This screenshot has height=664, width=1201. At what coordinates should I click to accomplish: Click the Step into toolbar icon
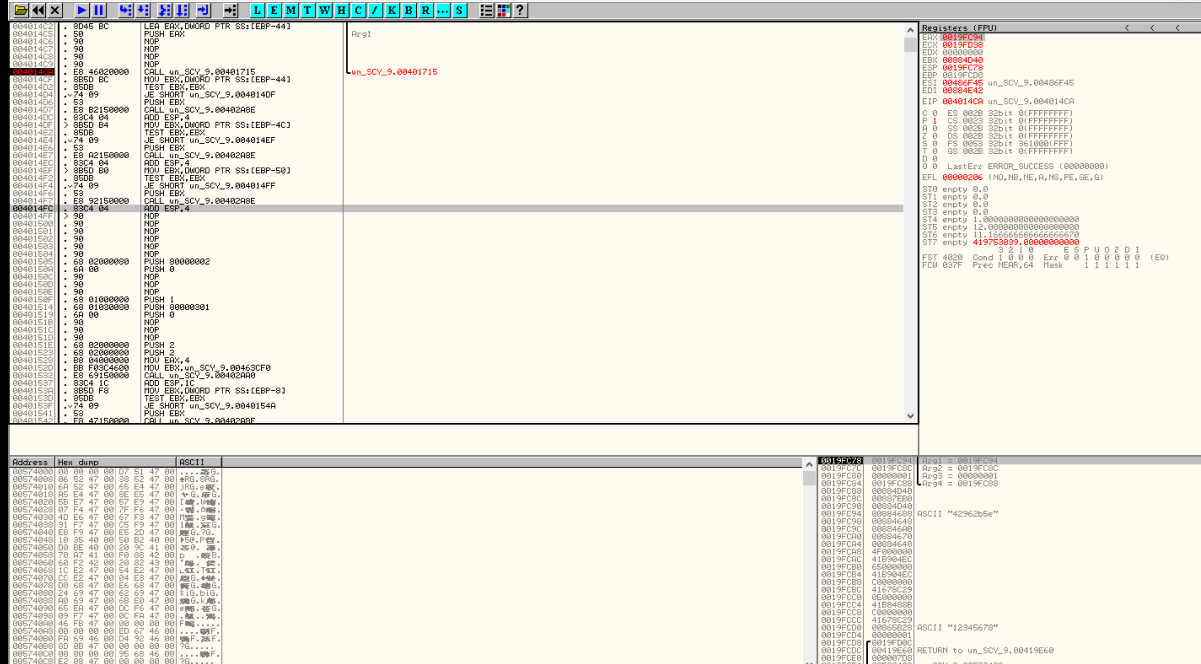(x=125, y=10)
